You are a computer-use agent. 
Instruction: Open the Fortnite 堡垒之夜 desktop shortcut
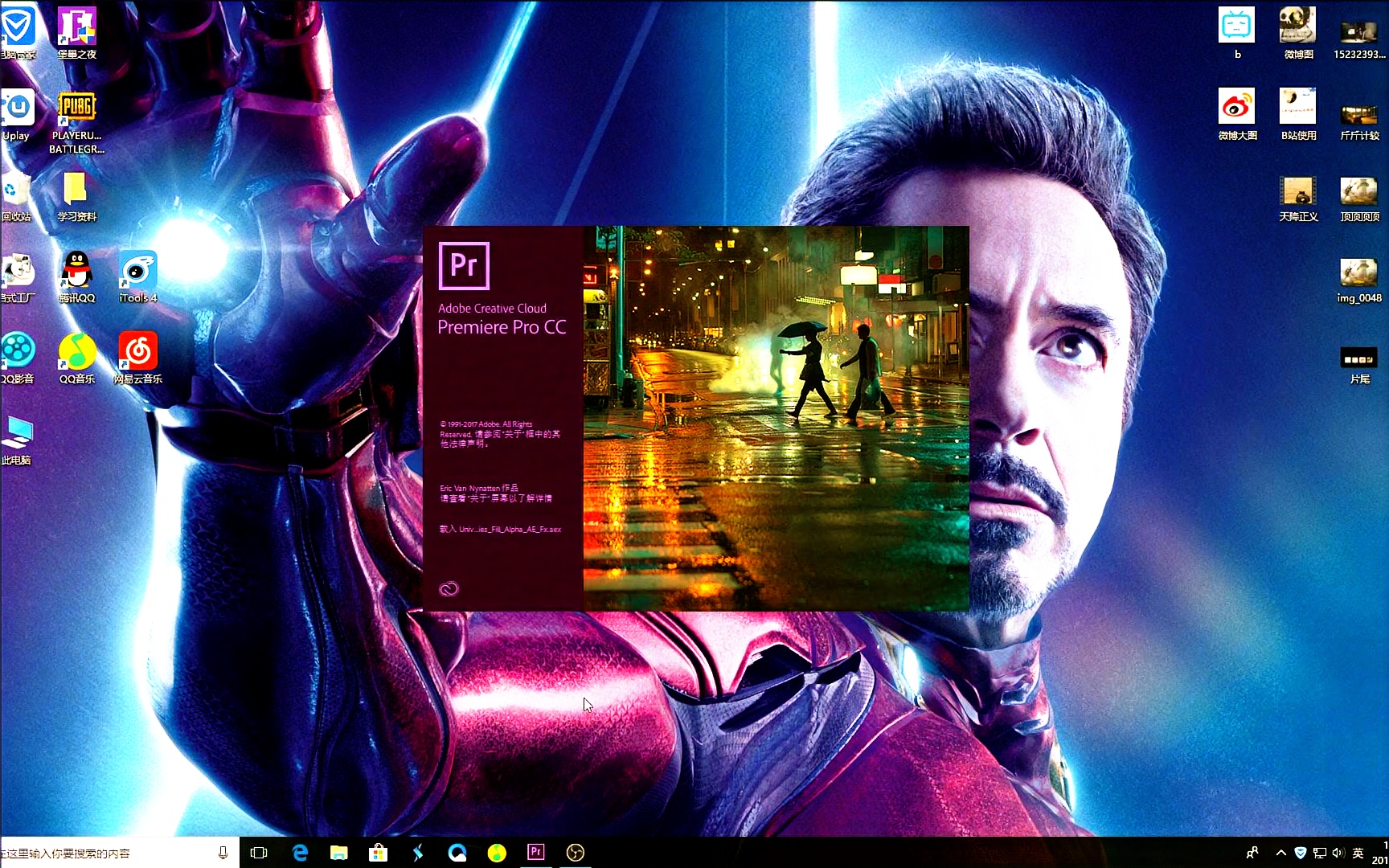pyautogui.click(x=77, y=32)
